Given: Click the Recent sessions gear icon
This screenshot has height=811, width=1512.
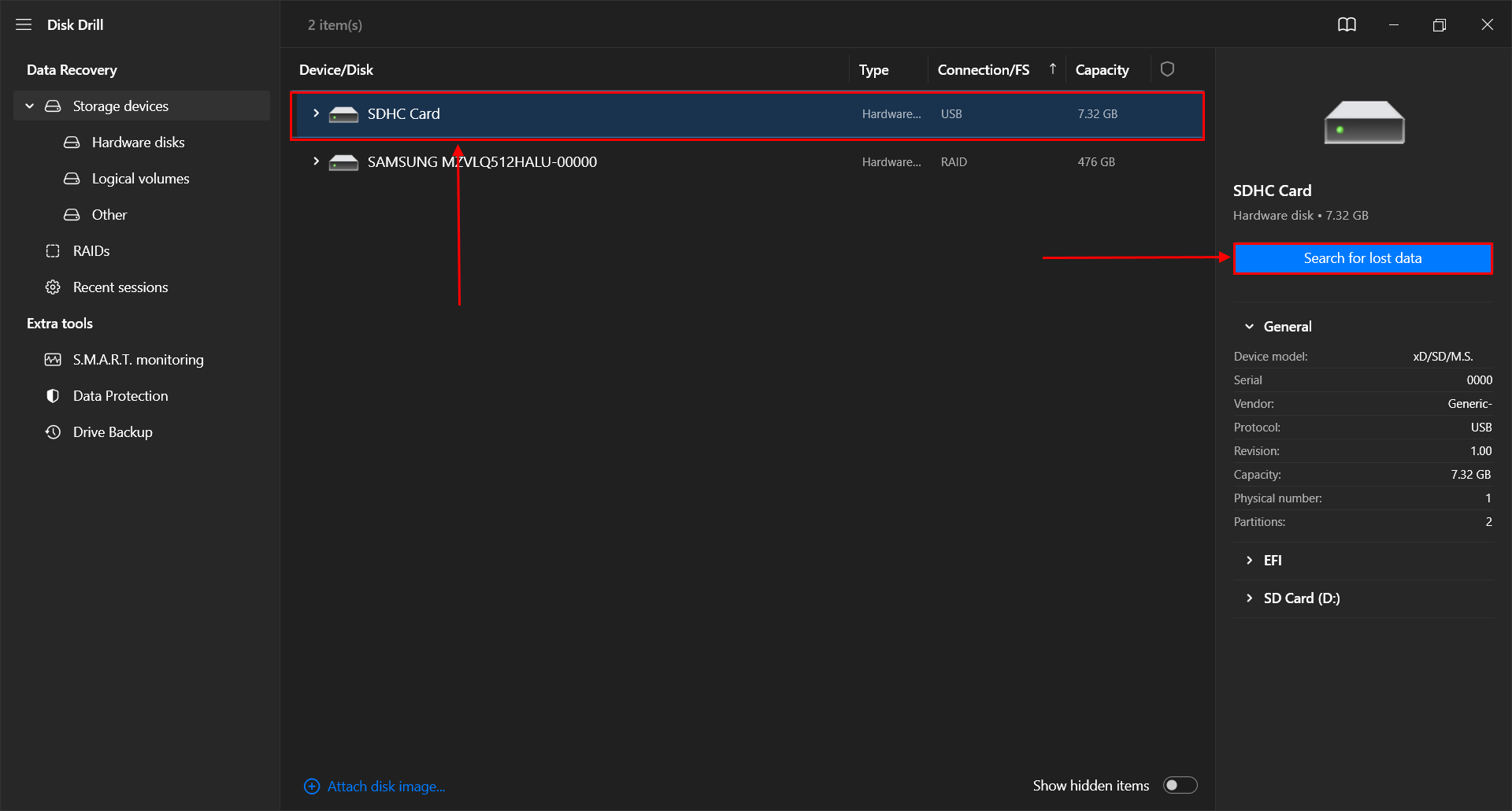Looking at the screenshot, I should coord(53,287).
